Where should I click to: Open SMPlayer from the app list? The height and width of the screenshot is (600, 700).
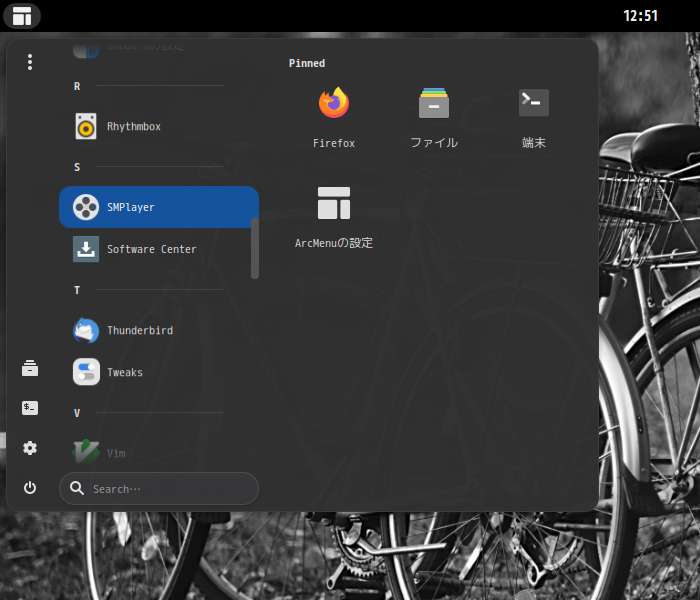click(159, 207)
